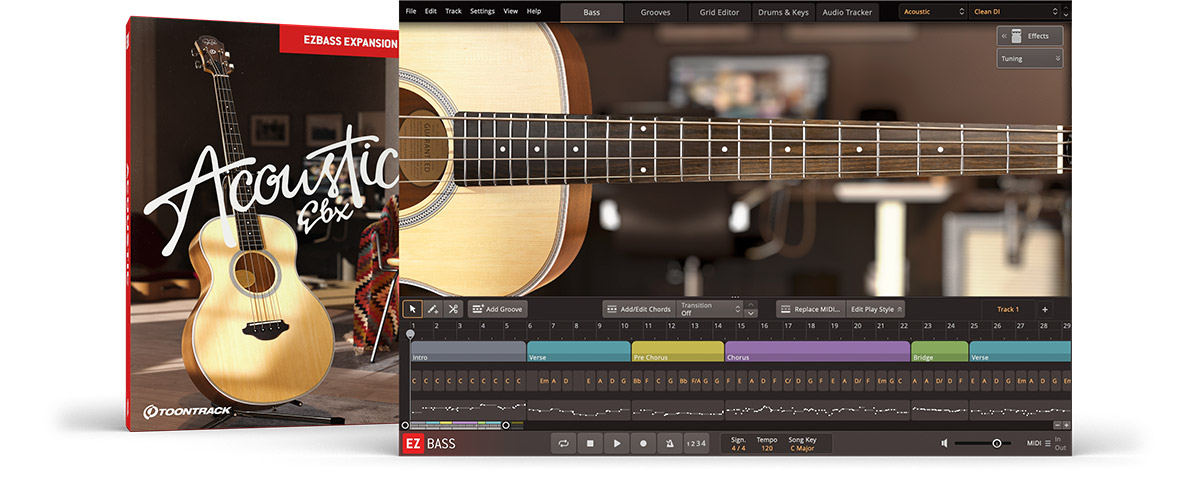Click the Replace MIDI button
The height and width of the screenshot is (488, 1200).
click(811, 309)
